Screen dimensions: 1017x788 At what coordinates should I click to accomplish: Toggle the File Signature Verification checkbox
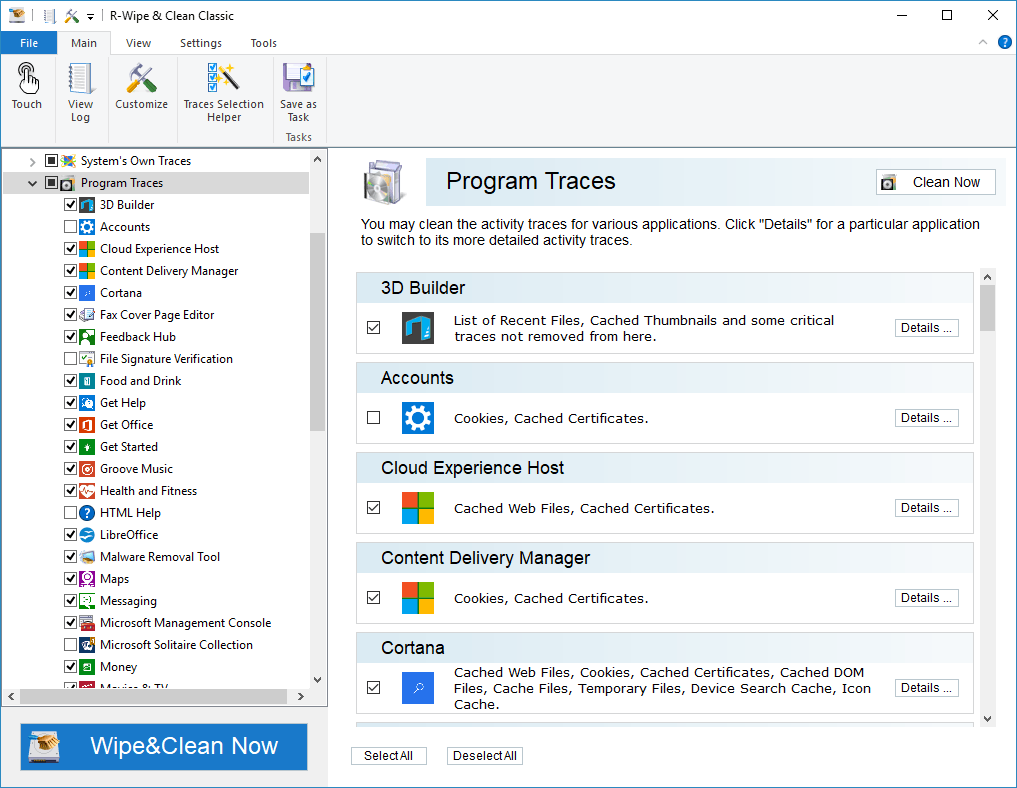tap(71, 359)
